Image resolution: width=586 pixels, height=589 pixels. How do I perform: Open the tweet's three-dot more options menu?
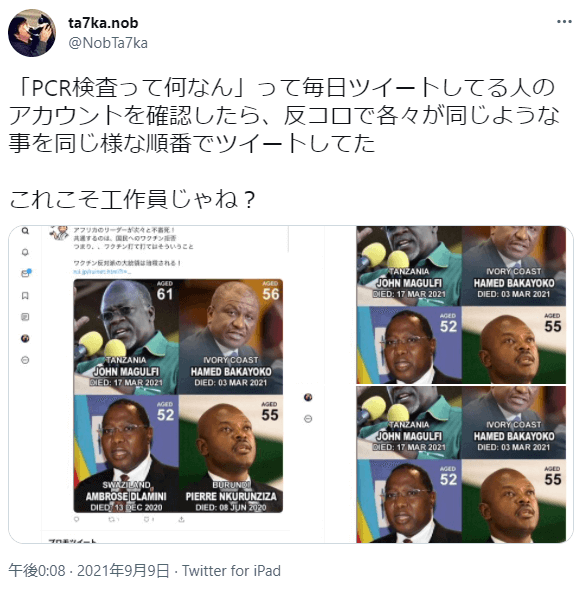564,22
